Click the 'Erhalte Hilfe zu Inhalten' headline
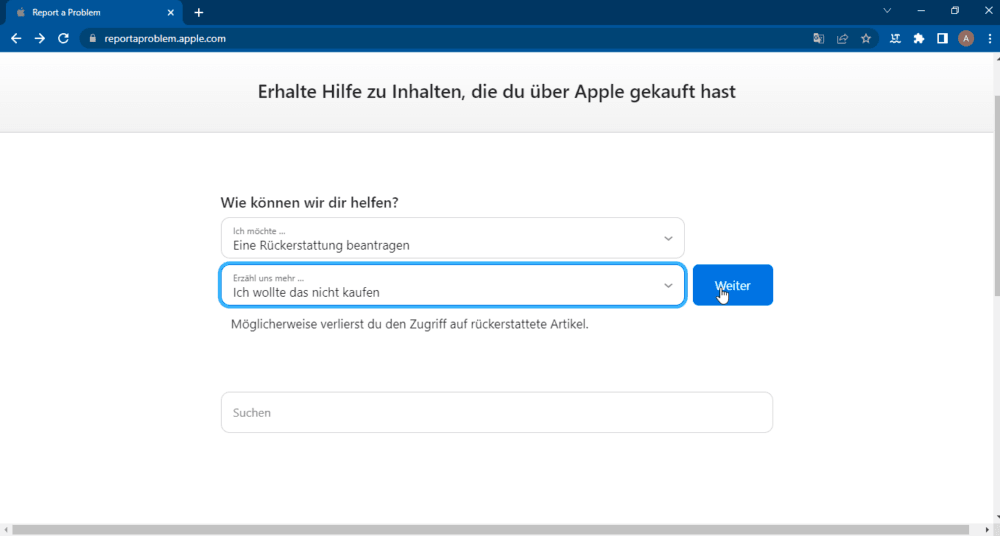Image resolution: width=1000 pixels, height=536 pixels. pos(496,91)
